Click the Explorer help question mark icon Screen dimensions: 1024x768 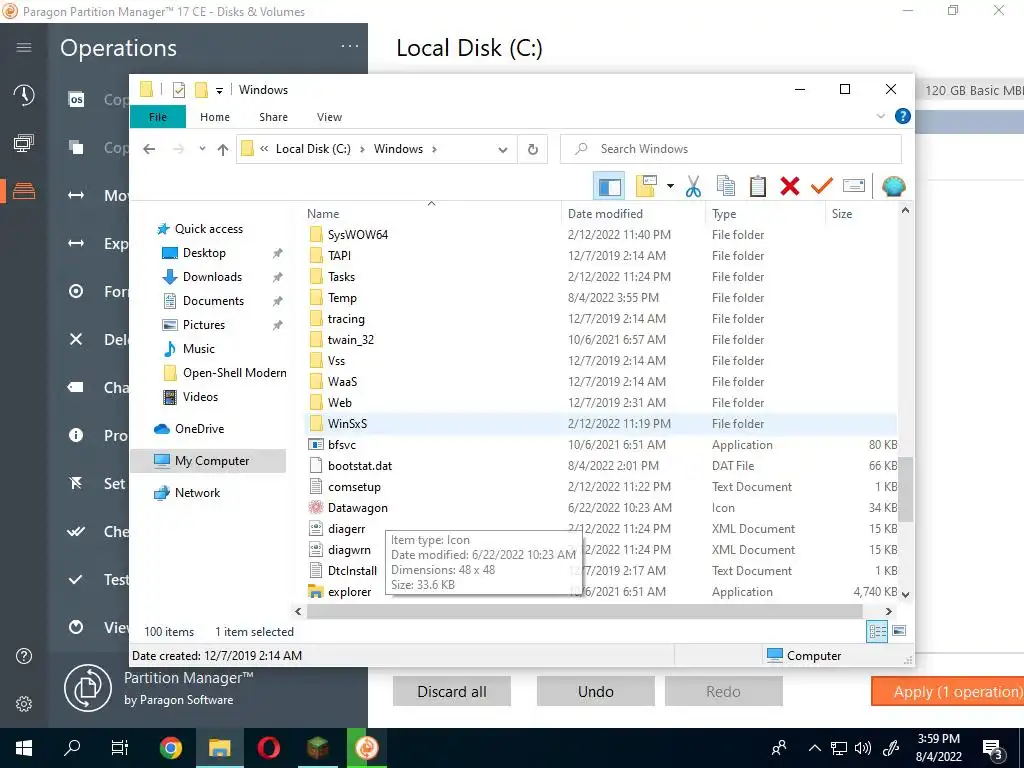(x=903, y=116)
